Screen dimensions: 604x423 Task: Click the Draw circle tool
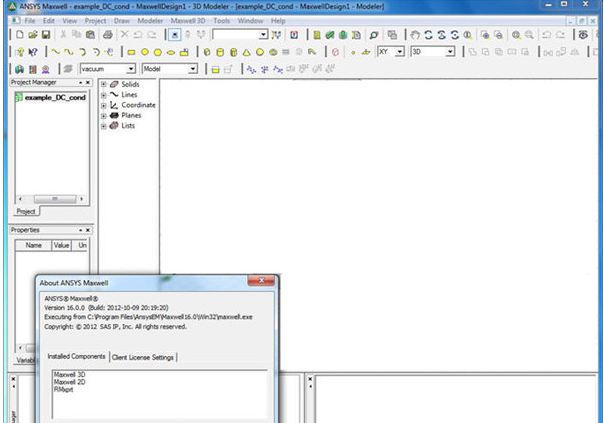[x=145, y=51]
